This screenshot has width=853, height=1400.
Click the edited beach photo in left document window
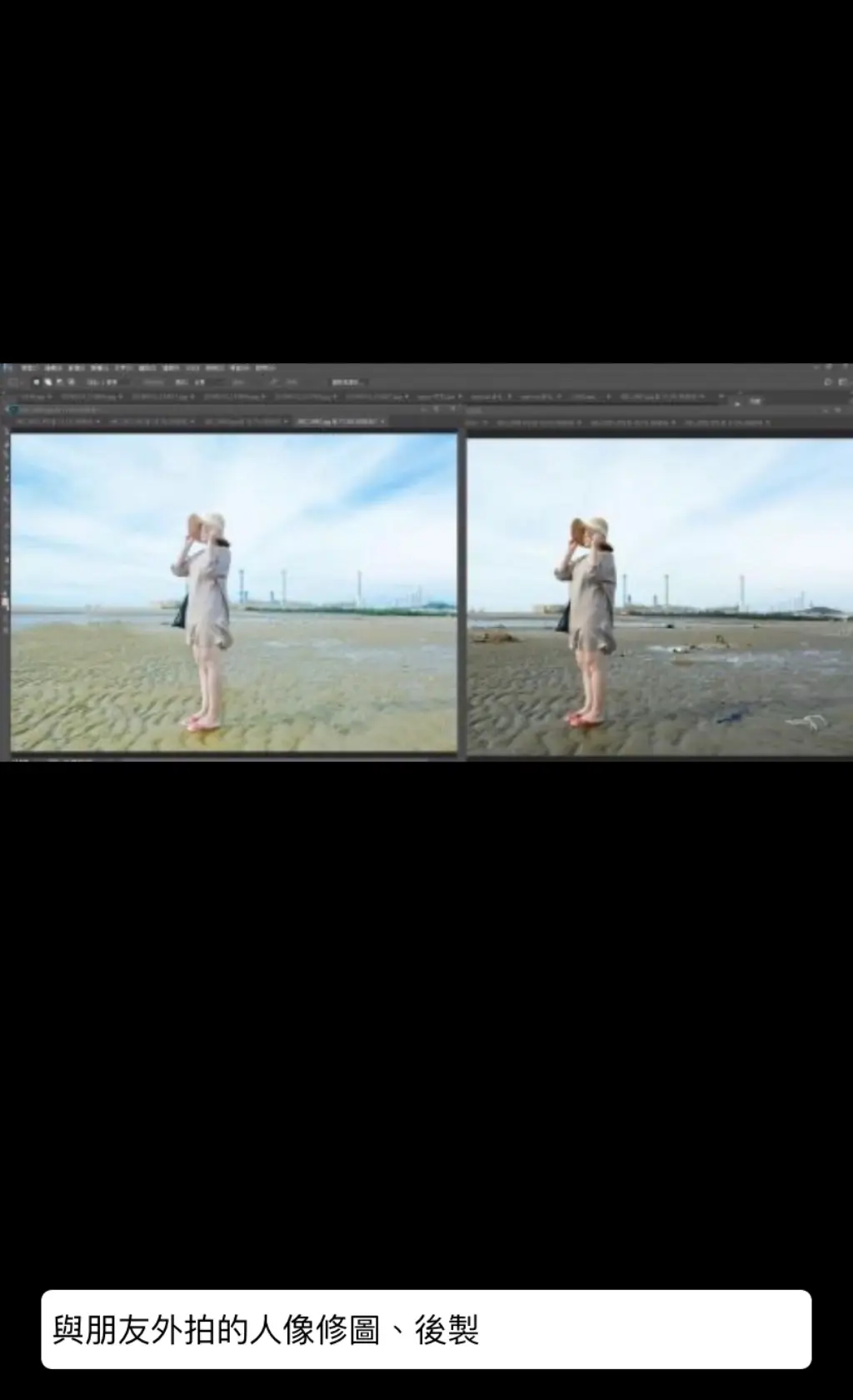(234, 592)
